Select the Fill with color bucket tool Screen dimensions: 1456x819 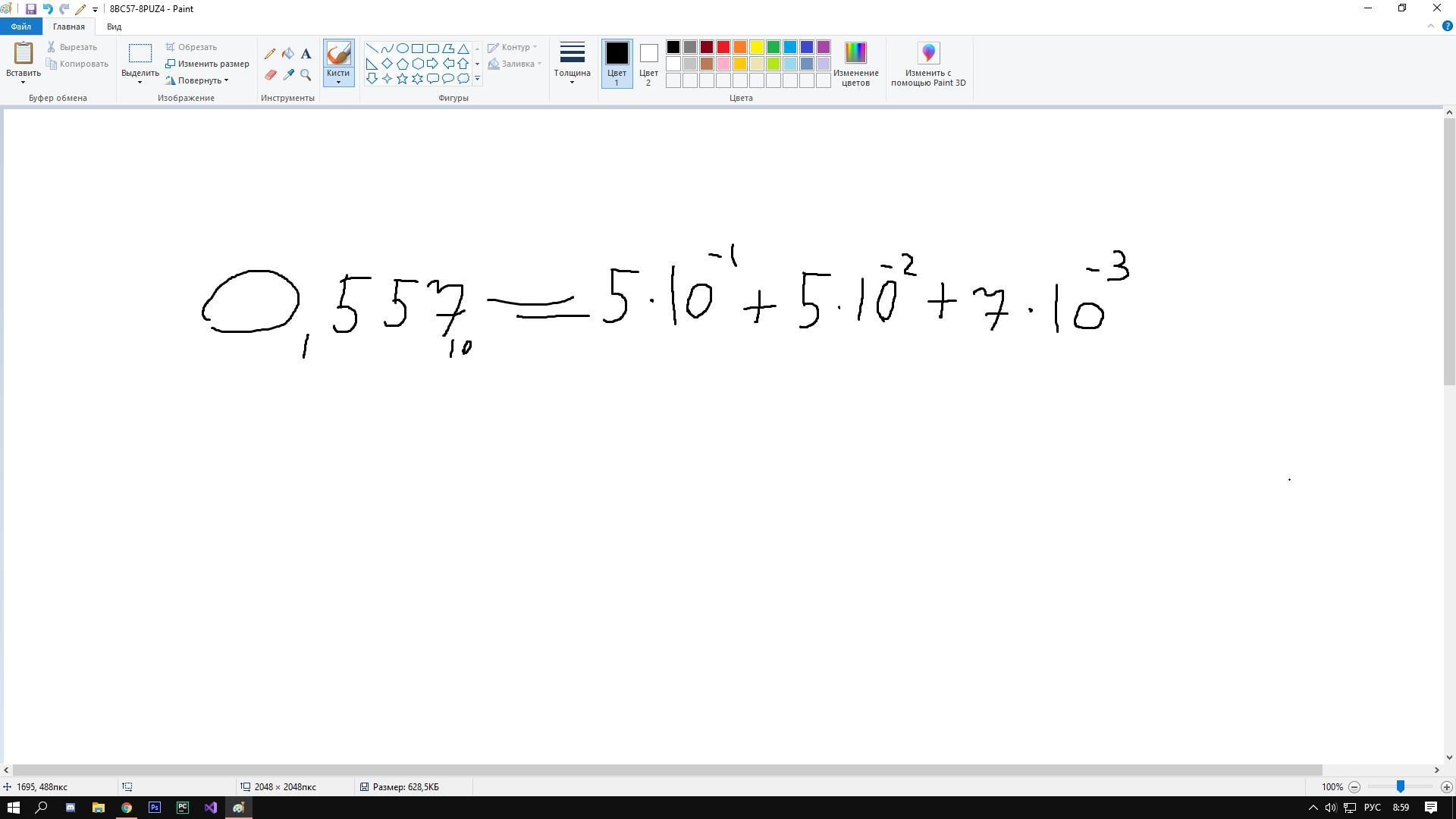288,54
